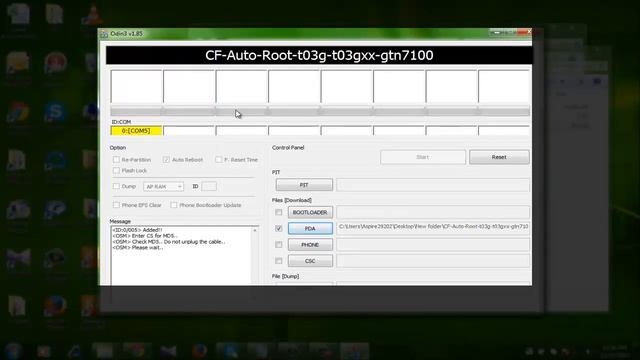Click the CSC file path field
Screen dimensions: 640x360
(433, 261)
